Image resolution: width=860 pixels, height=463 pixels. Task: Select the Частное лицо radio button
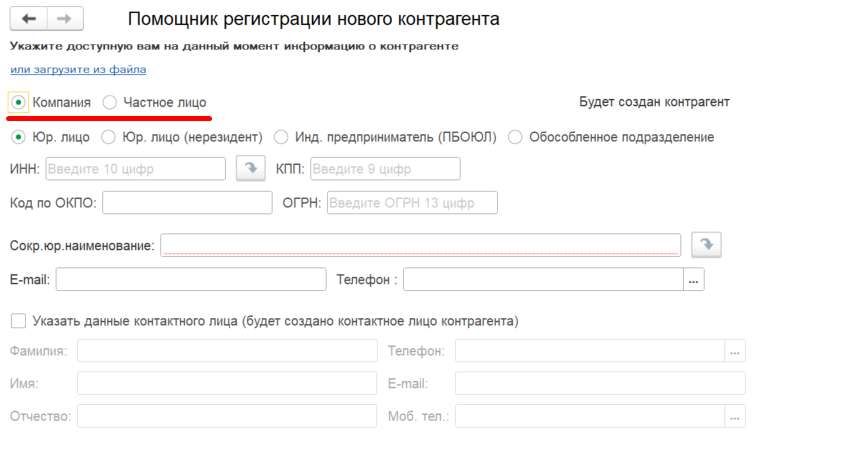tap(110, 103)
